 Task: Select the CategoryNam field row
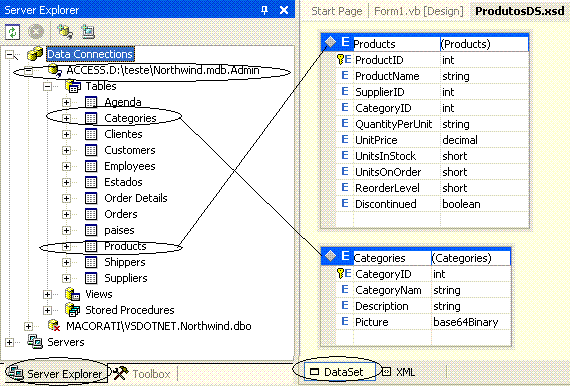pos(424,290)
